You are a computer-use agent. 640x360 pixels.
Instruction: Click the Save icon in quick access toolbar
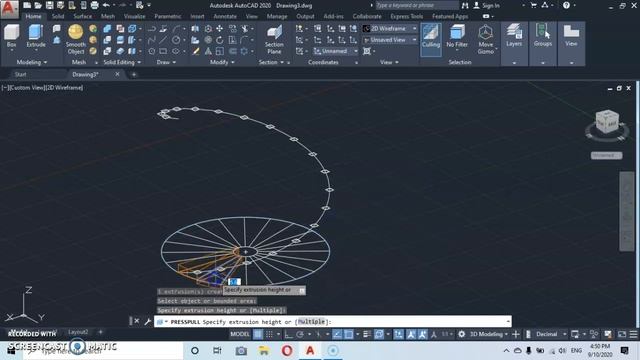pyautogui.click(x=49, y=5)
